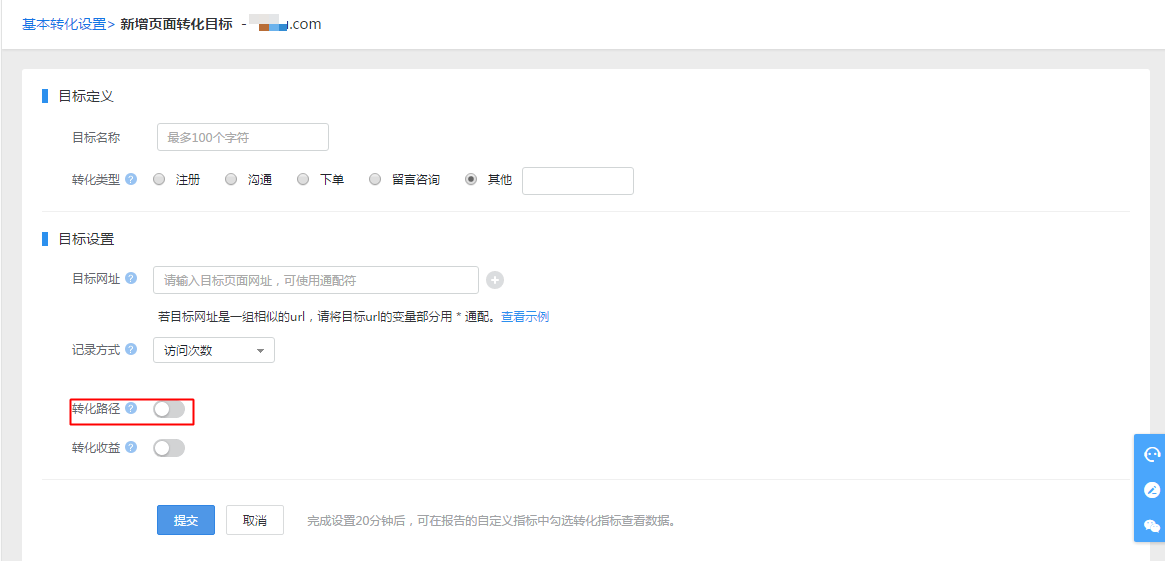
Task: Click help icon beside 转化收益
Action: [131, 447]
